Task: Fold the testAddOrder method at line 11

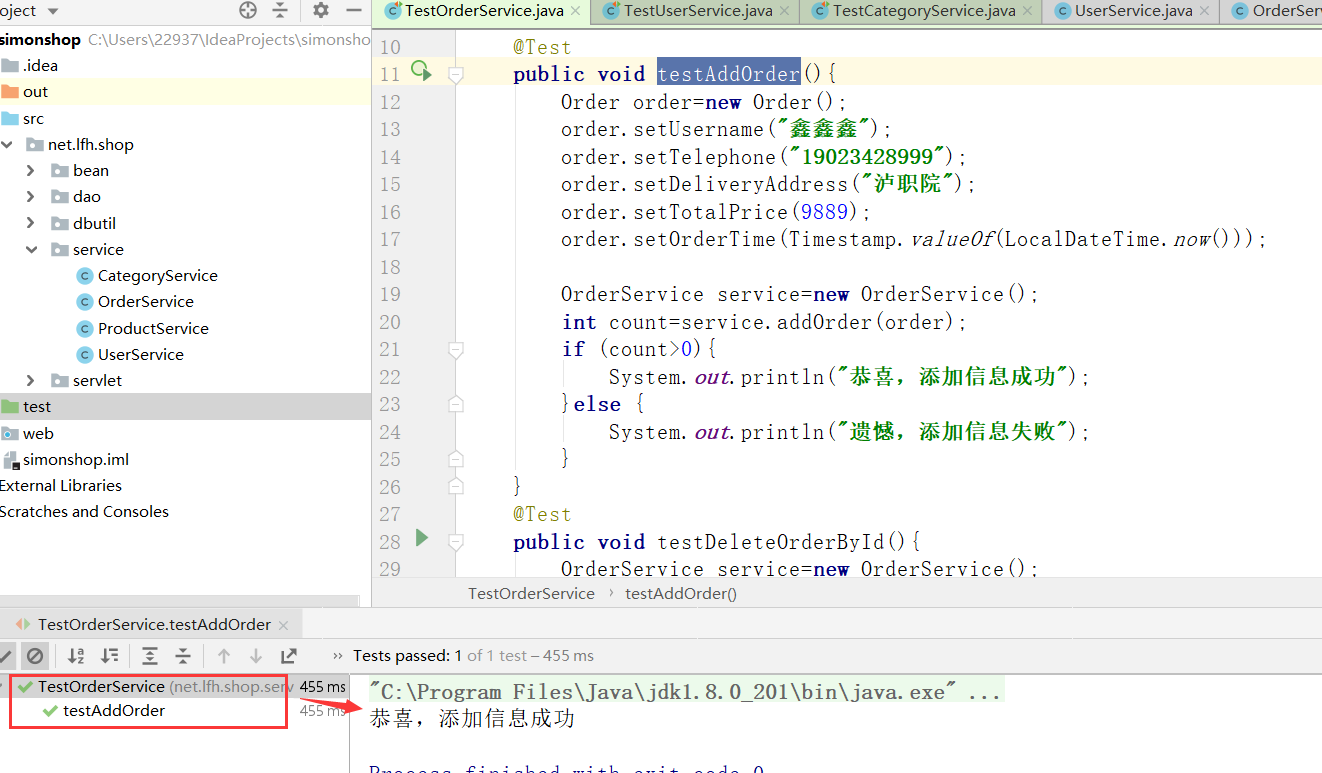Action: pos(456,74)
